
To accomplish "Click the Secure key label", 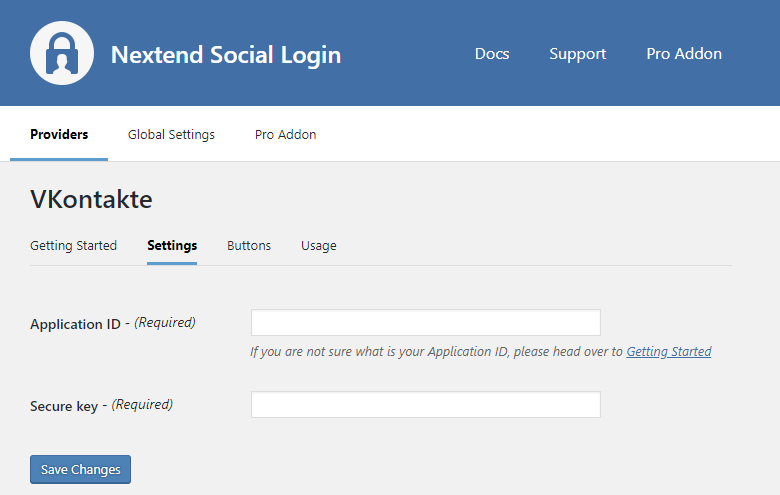I will (x=64, y=406).
